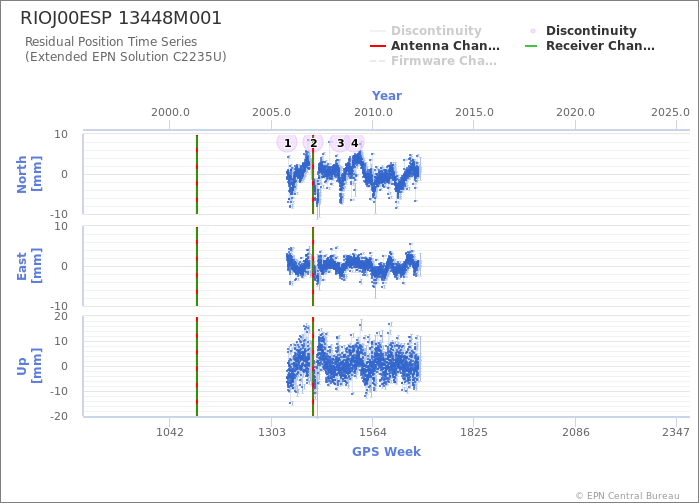
Task: Click the 2010.0 year tick label
Action: pos(373,112)
